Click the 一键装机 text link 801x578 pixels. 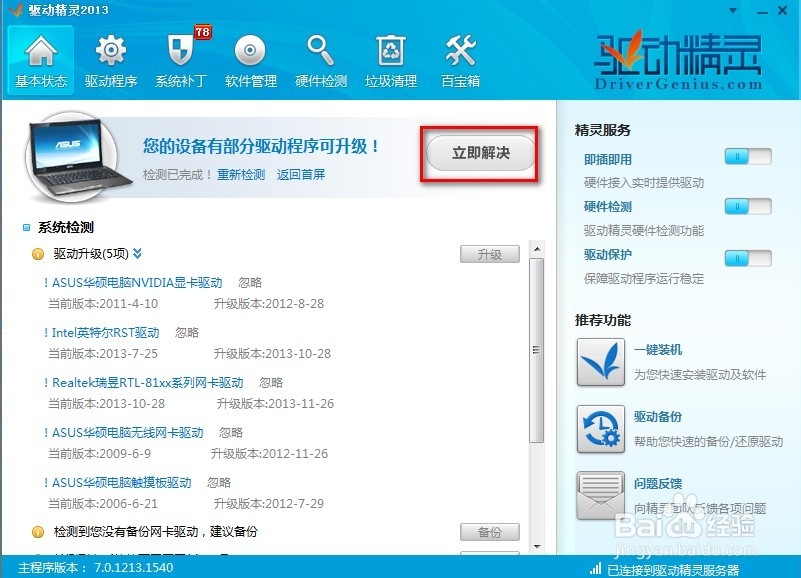coord(657,350)
